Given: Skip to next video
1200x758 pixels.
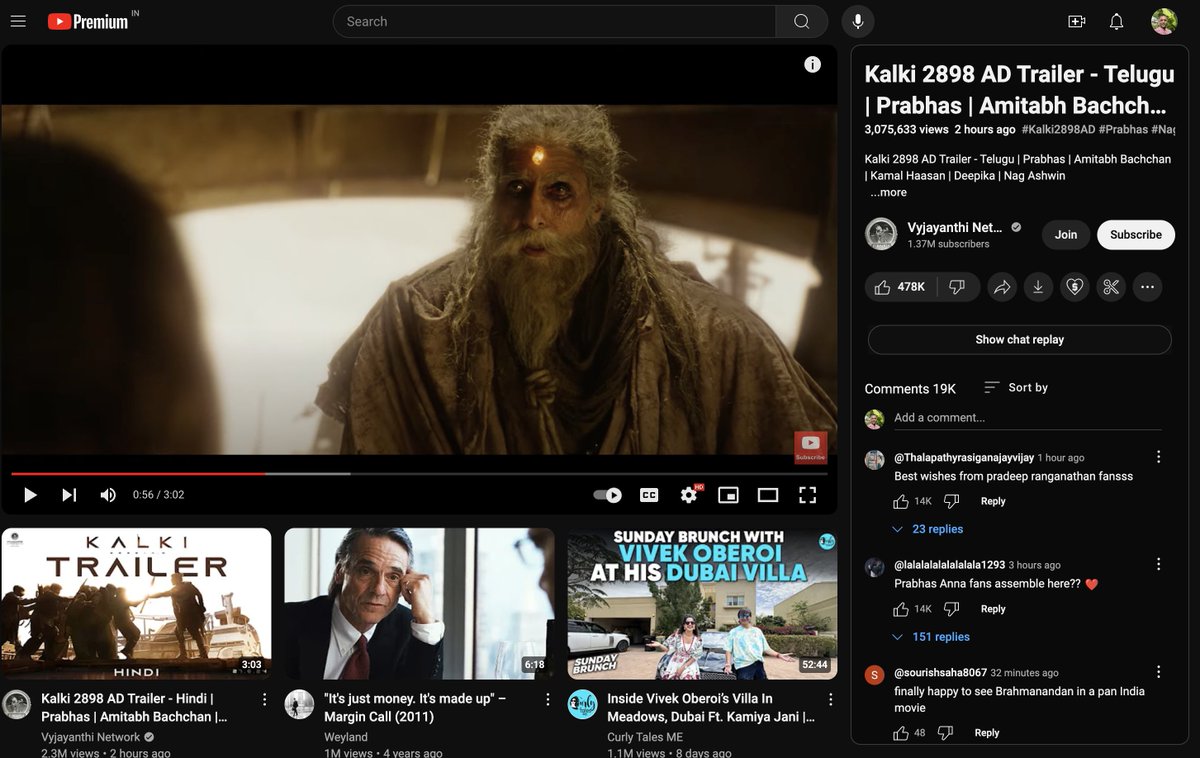Looking at the screenshot, I should [x=69, y=494].
